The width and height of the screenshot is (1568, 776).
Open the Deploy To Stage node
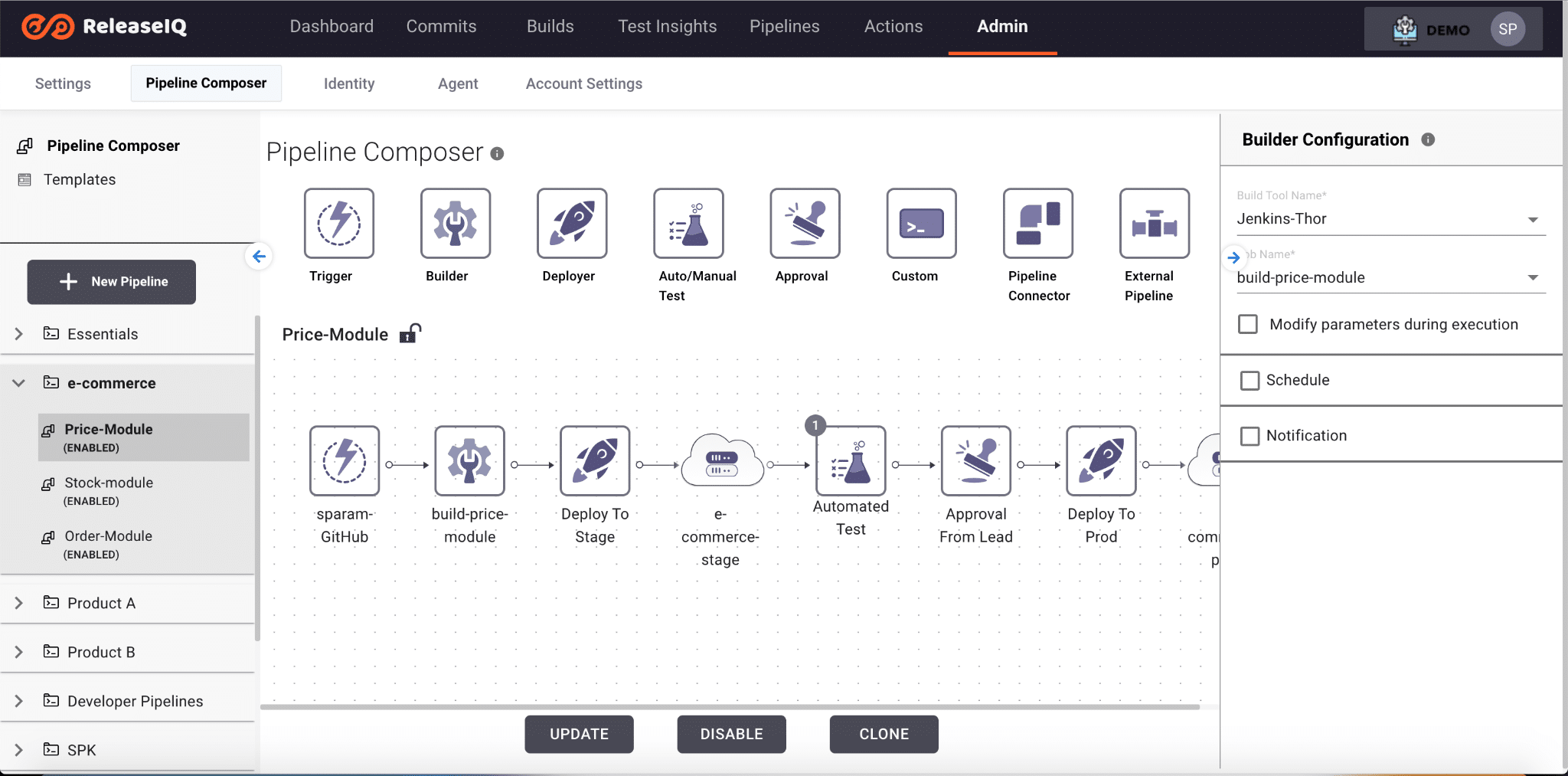point(595,460)
